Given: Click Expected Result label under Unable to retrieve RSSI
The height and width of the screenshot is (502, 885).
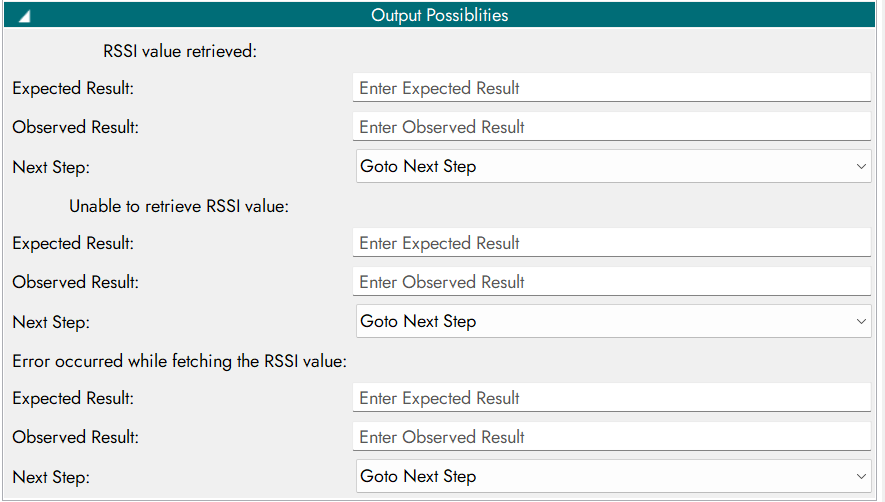Looking at the screenshot, I should (x=73, y=243).
